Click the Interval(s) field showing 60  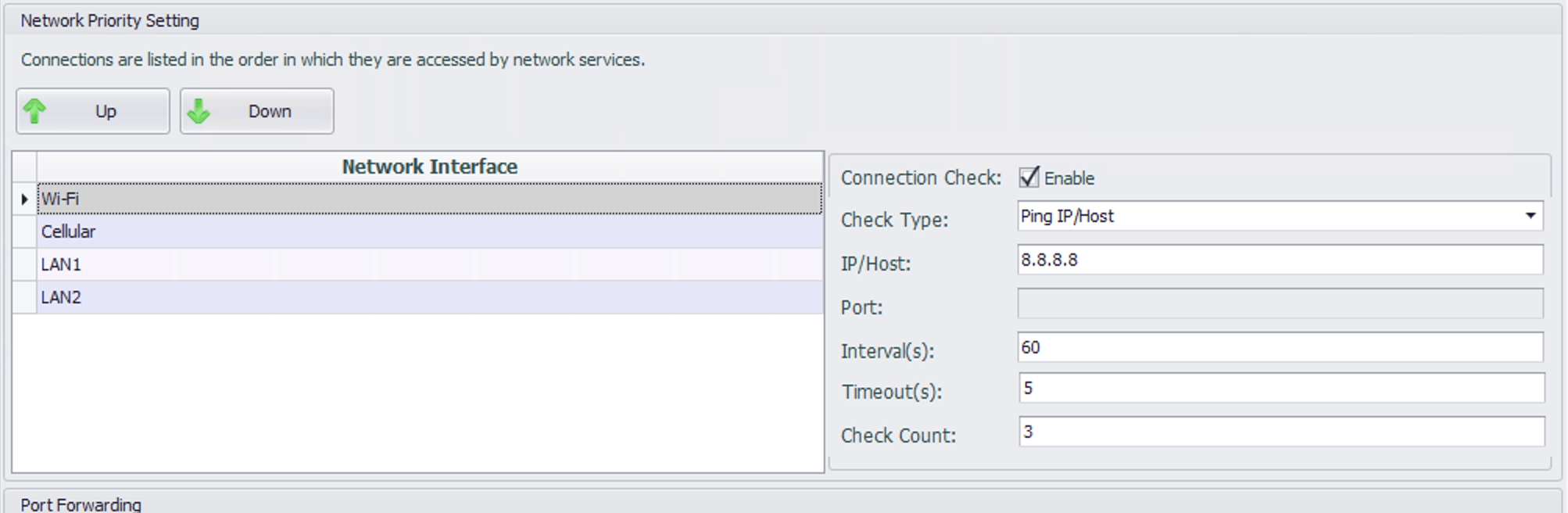[x=1280, y=347]
